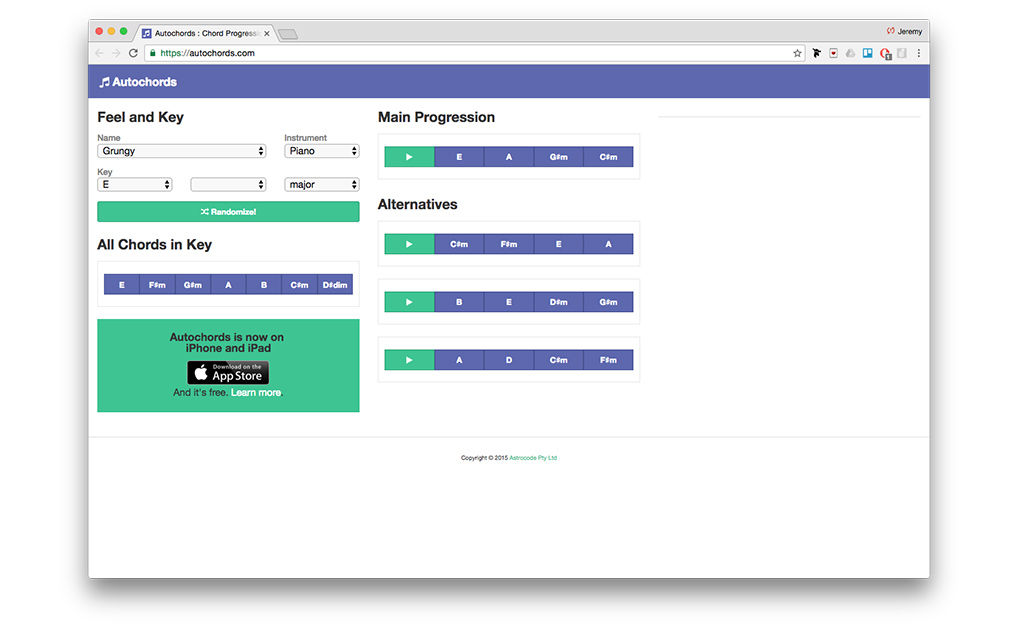Click C#m in first alternative progression
Viewport: 1020px width, 627px height.
pyautogui.click(x=459, y=244)
